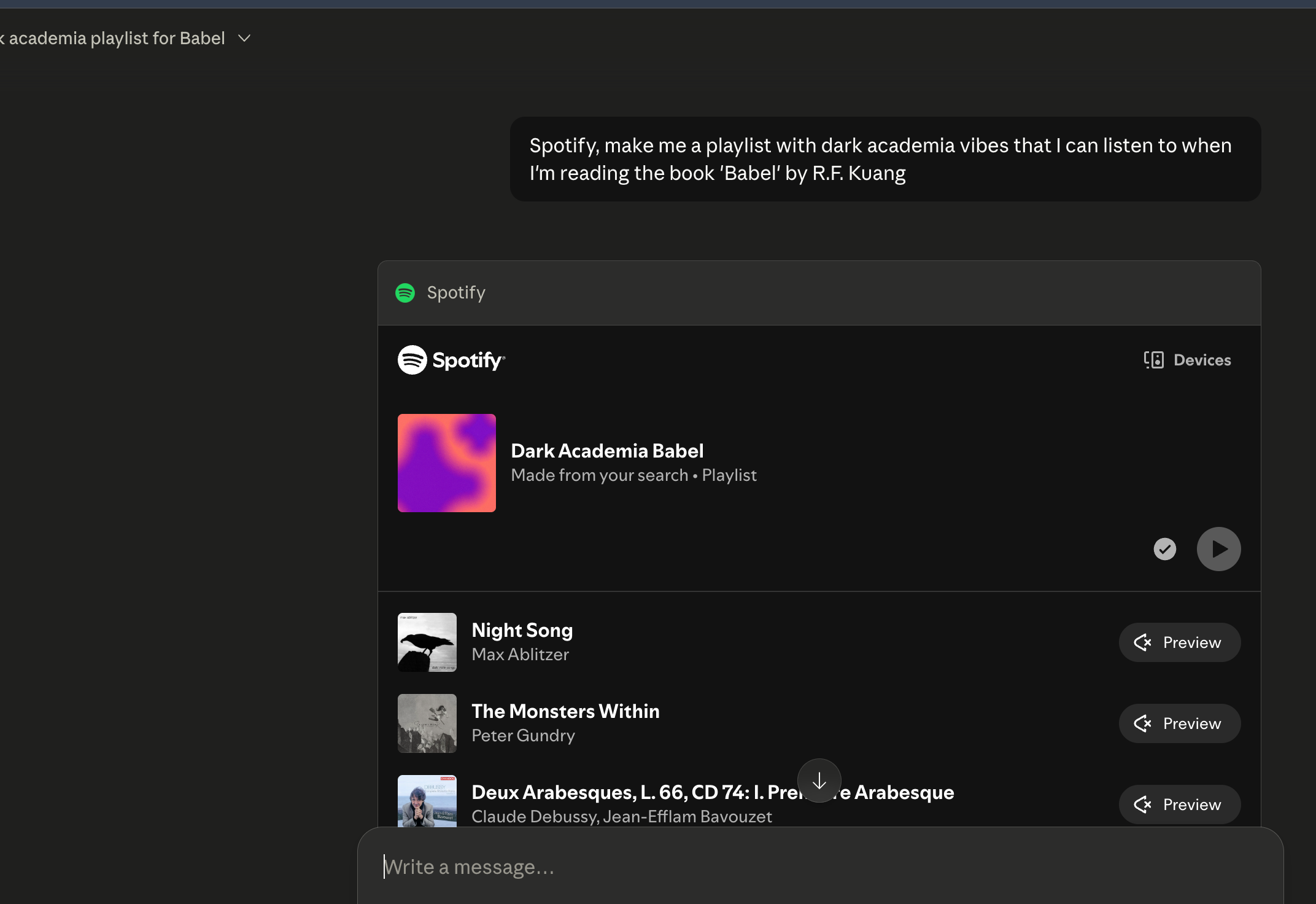Screen dimensions: 1316x904
Task: Click the Night Song track title
Action: click(522, 630)
